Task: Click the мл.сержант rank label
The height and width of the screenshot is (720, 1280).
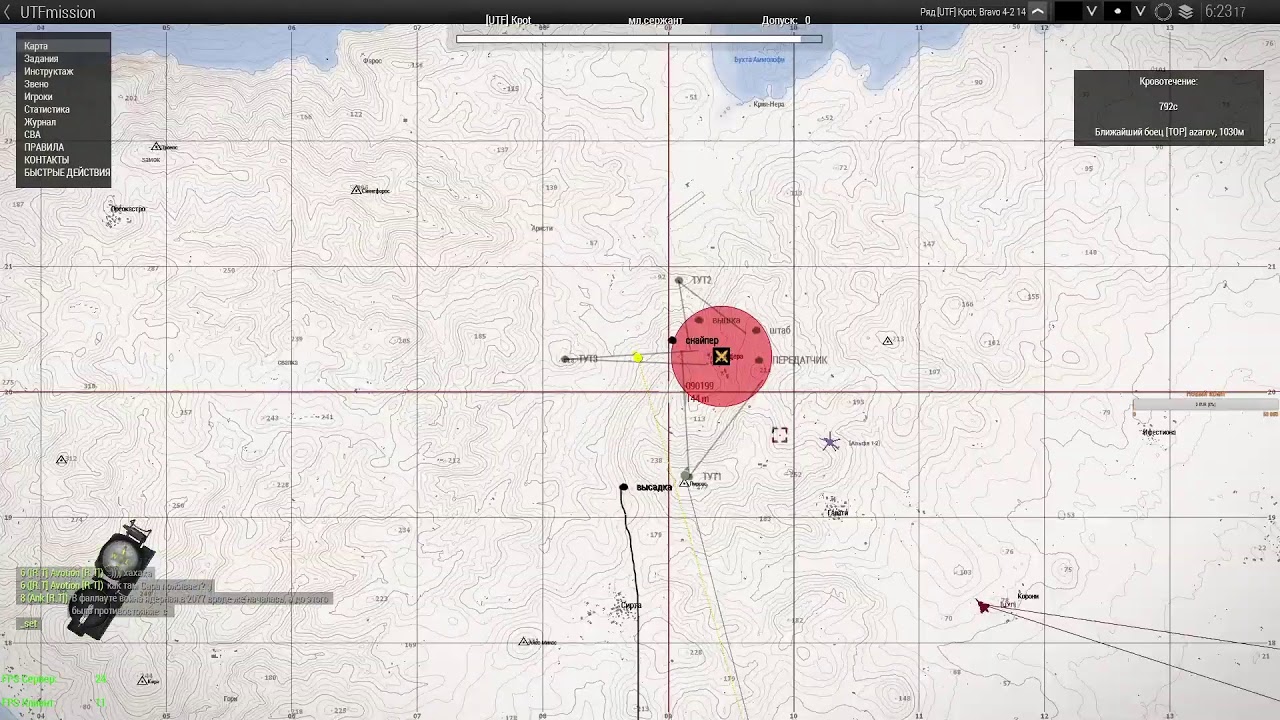Action: (655, 20)
